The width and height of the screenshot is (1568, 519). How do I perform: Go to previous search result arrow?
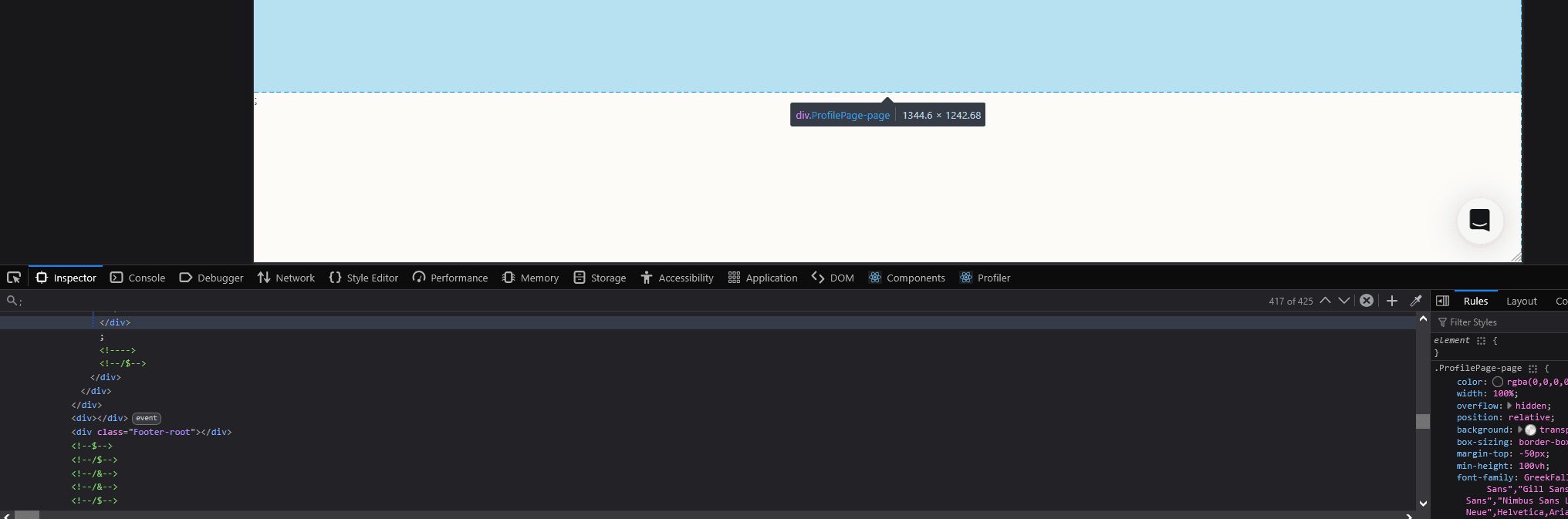tap(1325, 301)
